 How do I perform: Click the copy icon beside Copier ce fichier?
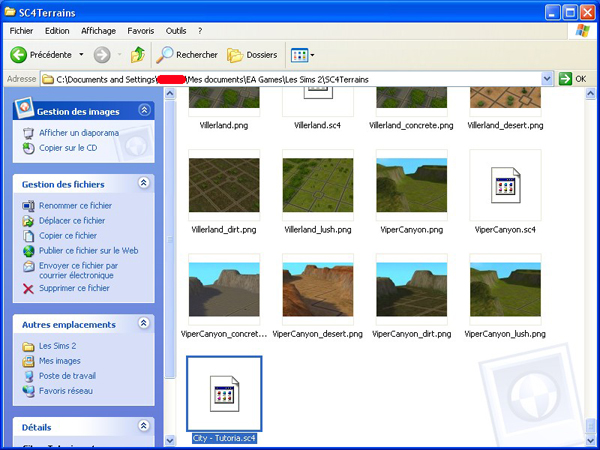tap(28, 236)
